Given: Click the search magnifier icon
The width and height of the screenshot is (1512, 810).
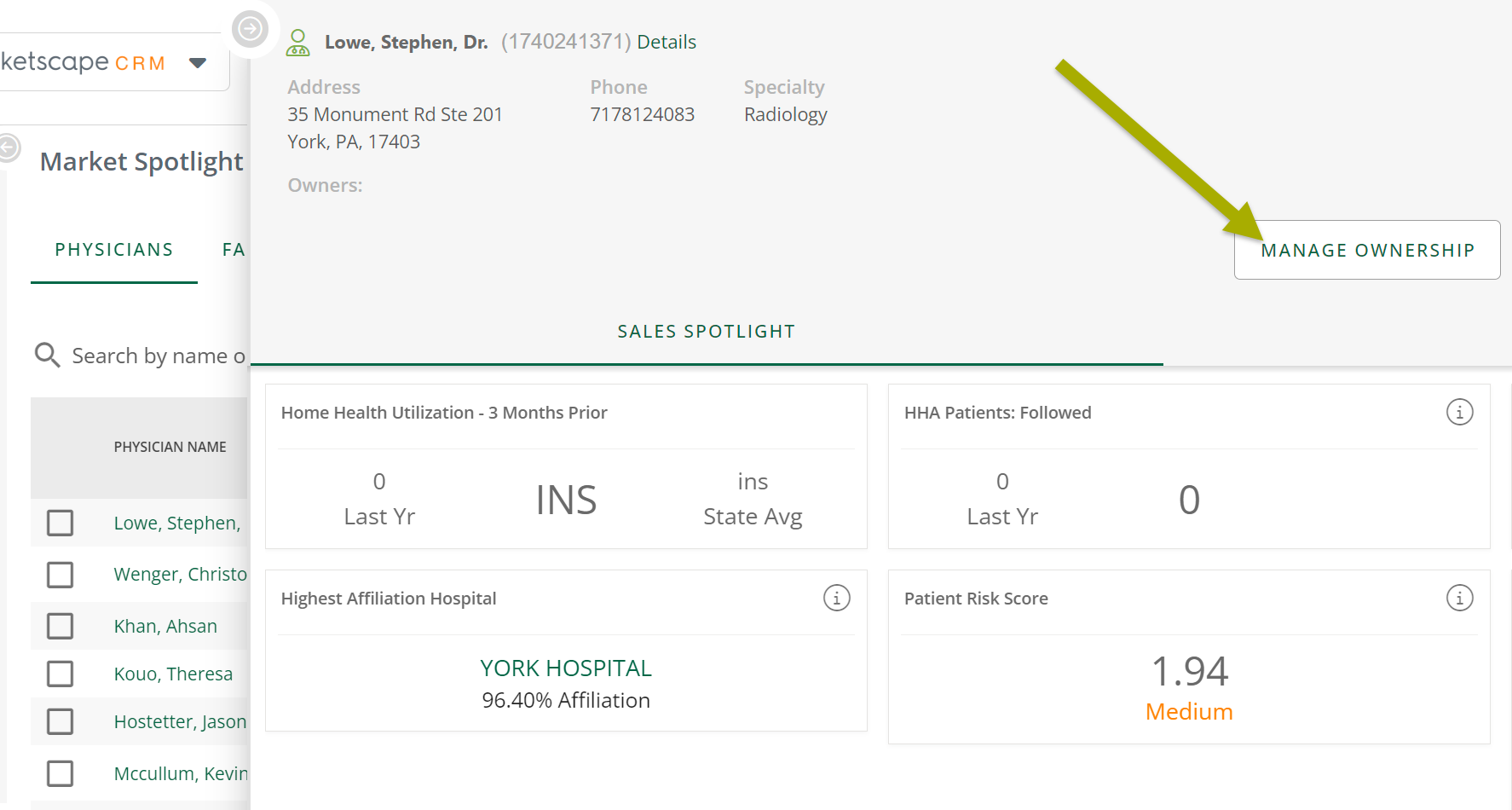Looking at the screenshot, I should coord(47,355).
